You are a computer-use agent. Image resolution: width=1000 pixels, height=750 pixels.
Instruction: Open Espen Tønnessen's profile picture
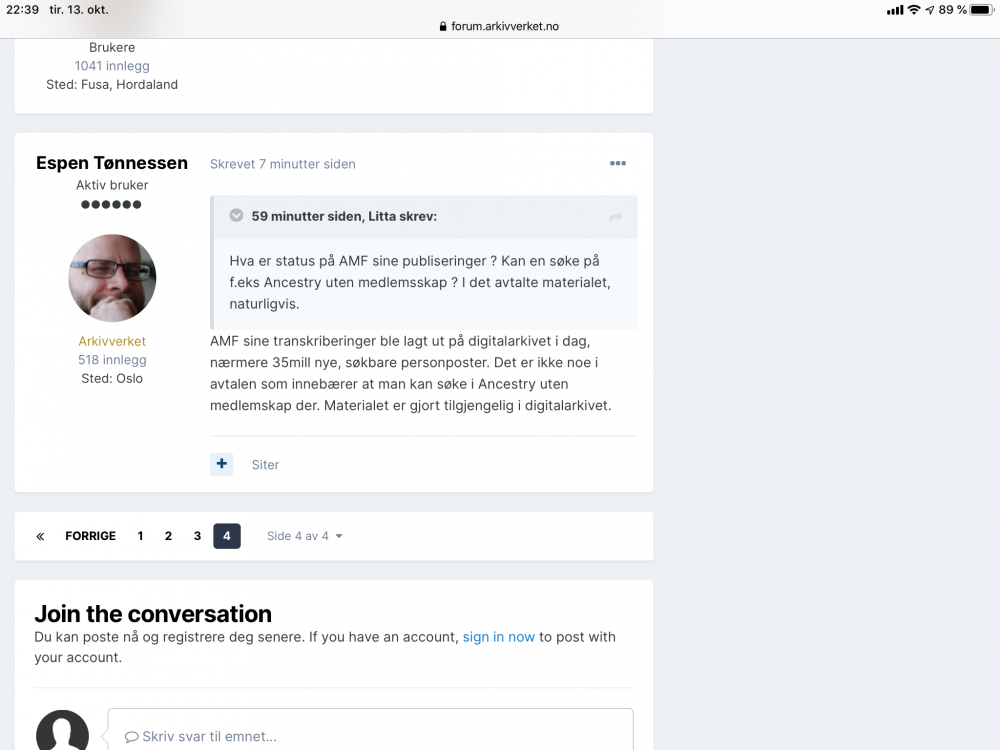pos(112,278)
